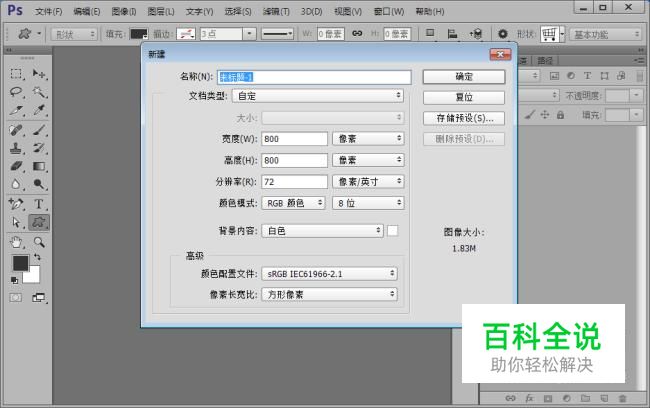Click the lock icon in layers panel
The height and width of the screenshot is (408, 650).
coord(560,115)
